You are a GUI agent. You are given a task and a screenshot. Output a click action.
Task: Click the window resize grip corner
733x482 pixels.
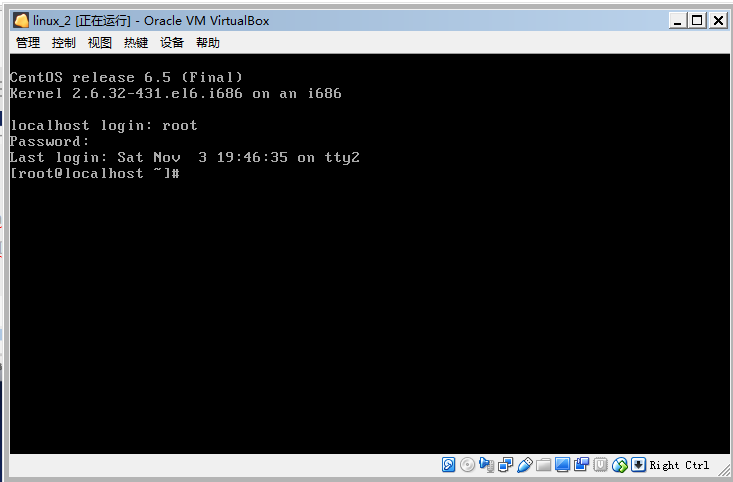click(724, 470)
